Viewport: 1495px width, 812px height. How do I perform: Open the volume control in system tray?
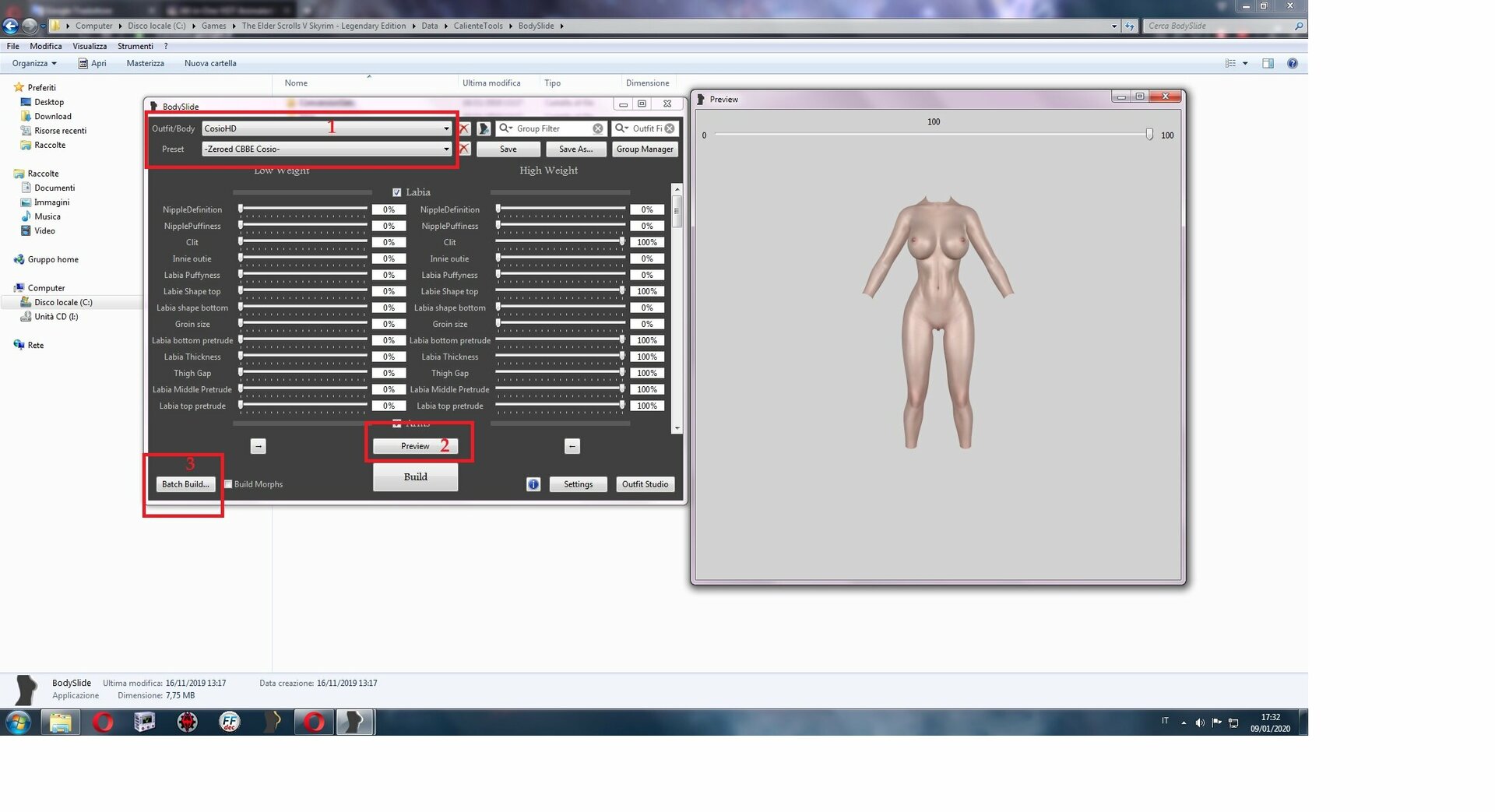pyautogui.click(x=1200, y=722)
